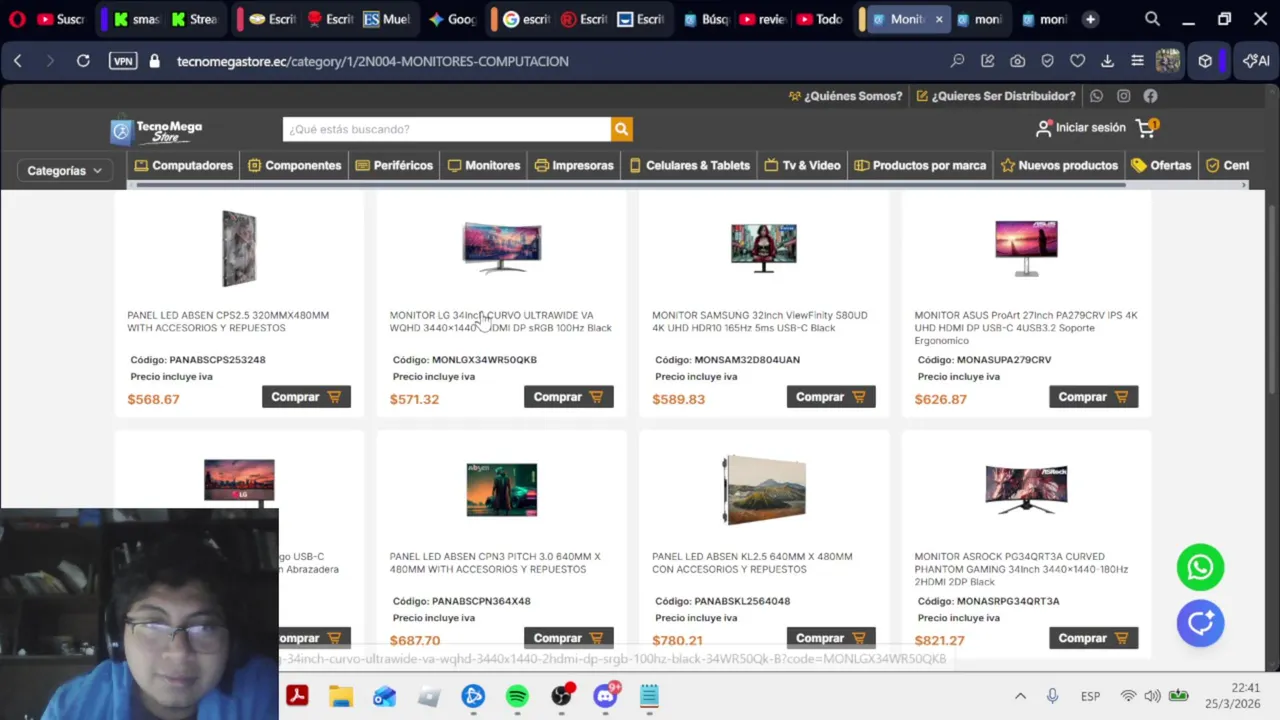Viewport: 1280px width, 720px height.
Task: Open Spotify from the taskbar
Action: pyautogui.click(x=517, y=696)
